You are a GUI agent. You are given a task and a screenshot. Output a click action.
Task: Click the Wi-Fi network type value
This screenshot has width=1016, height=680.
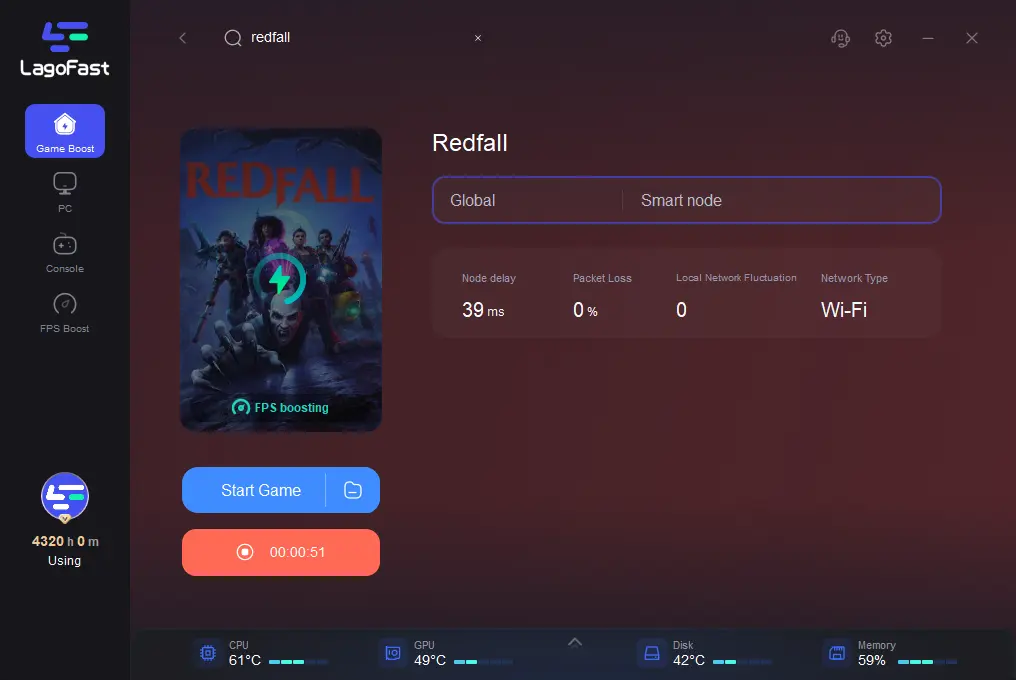tap(844, 310)
